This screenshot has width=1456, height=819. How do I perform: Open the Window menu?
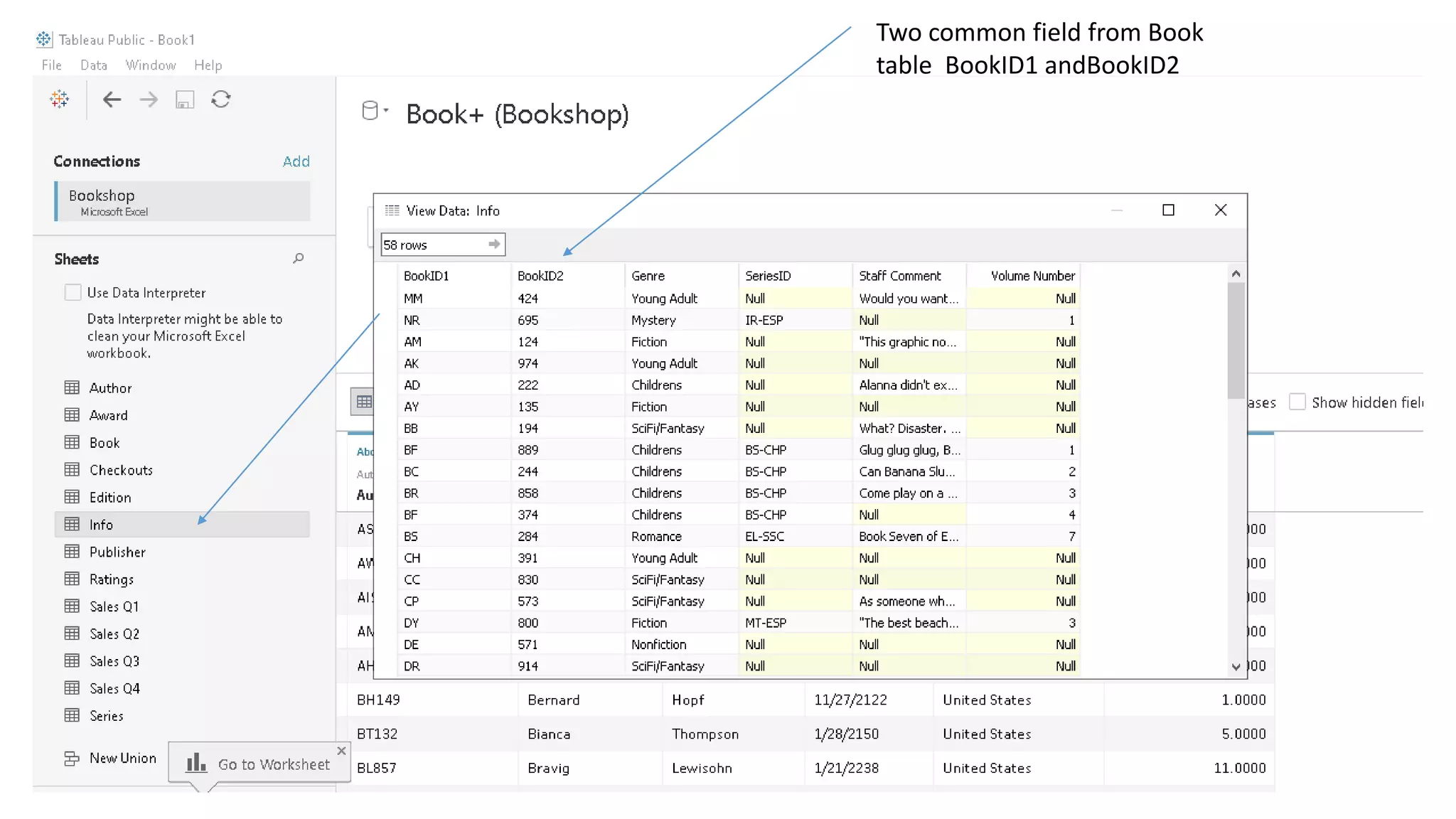pos(151,65)
